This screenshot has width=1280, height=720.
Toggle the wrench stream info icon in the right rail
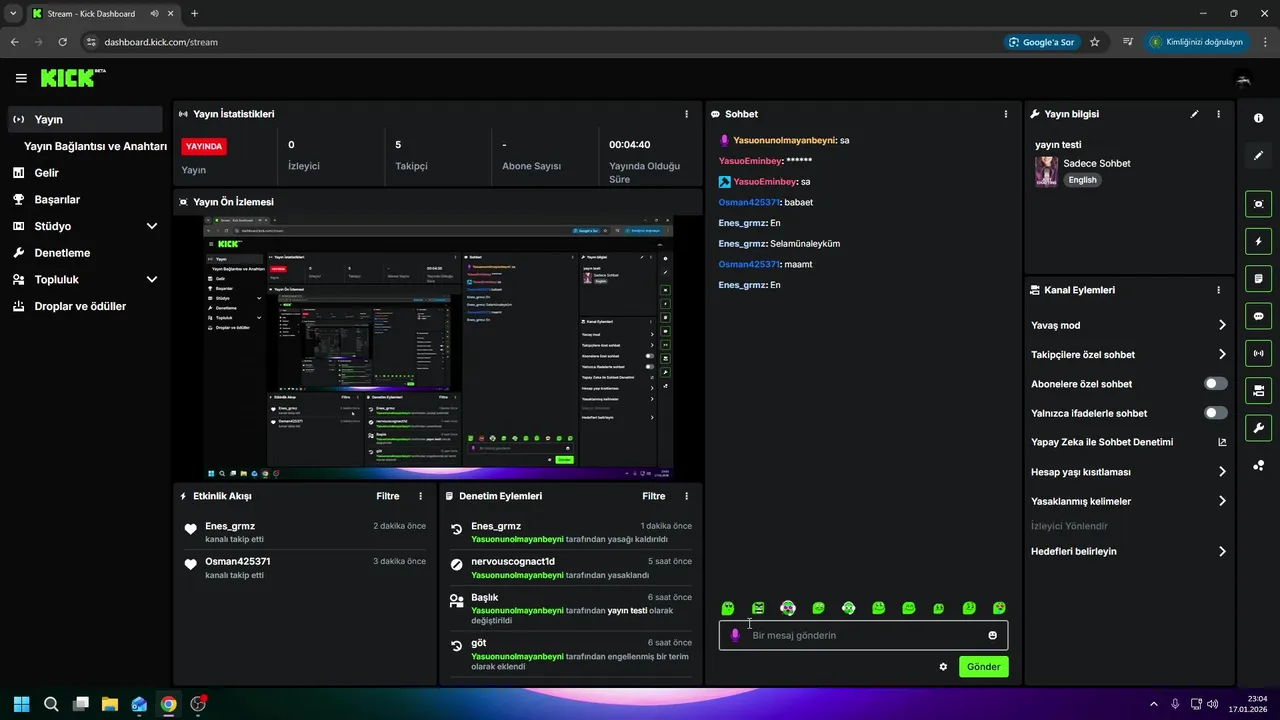click(1258, 428)
